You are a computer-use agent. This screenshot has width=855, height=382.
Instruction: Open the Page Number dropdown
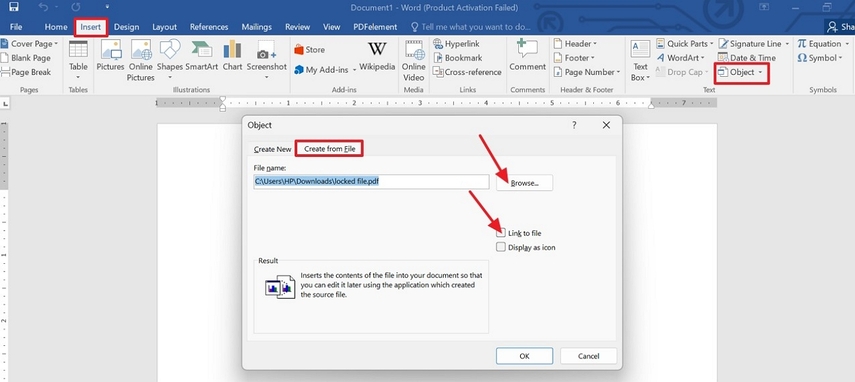pos(586,72)
